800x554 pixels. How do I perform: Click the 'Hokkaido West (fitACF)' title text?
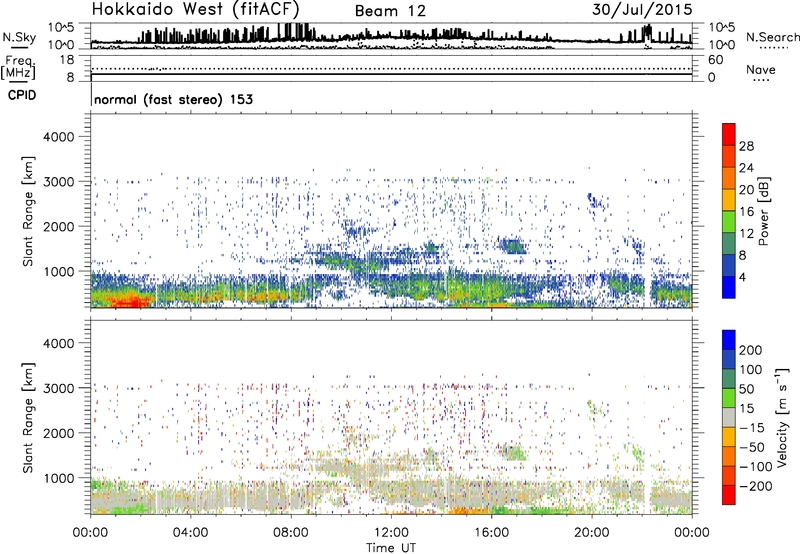point(195,10)
